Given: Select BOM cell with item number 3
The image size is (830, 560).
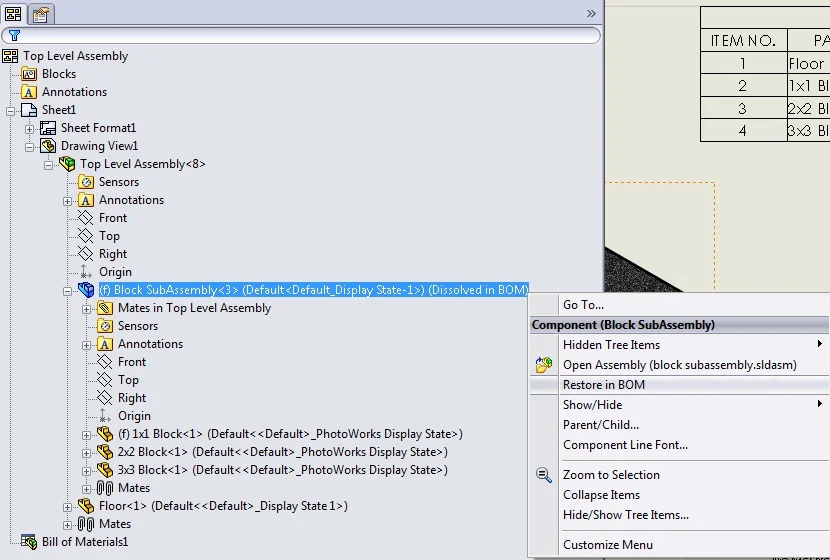Looking at the screenshot, I should (x=744, y=108).
